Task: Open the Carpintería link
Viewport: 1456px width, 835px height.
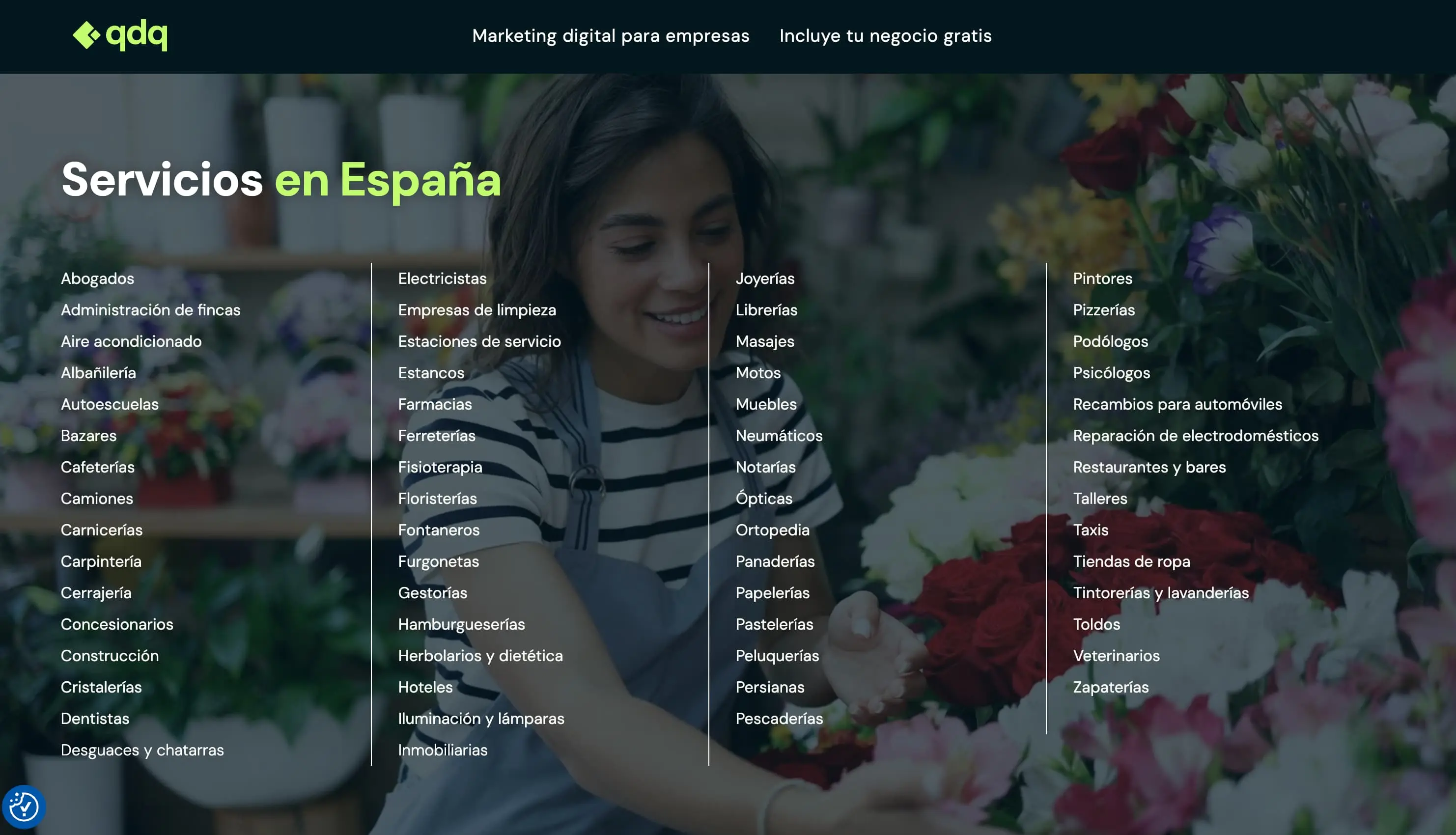Action: click(x=101, y=561)
